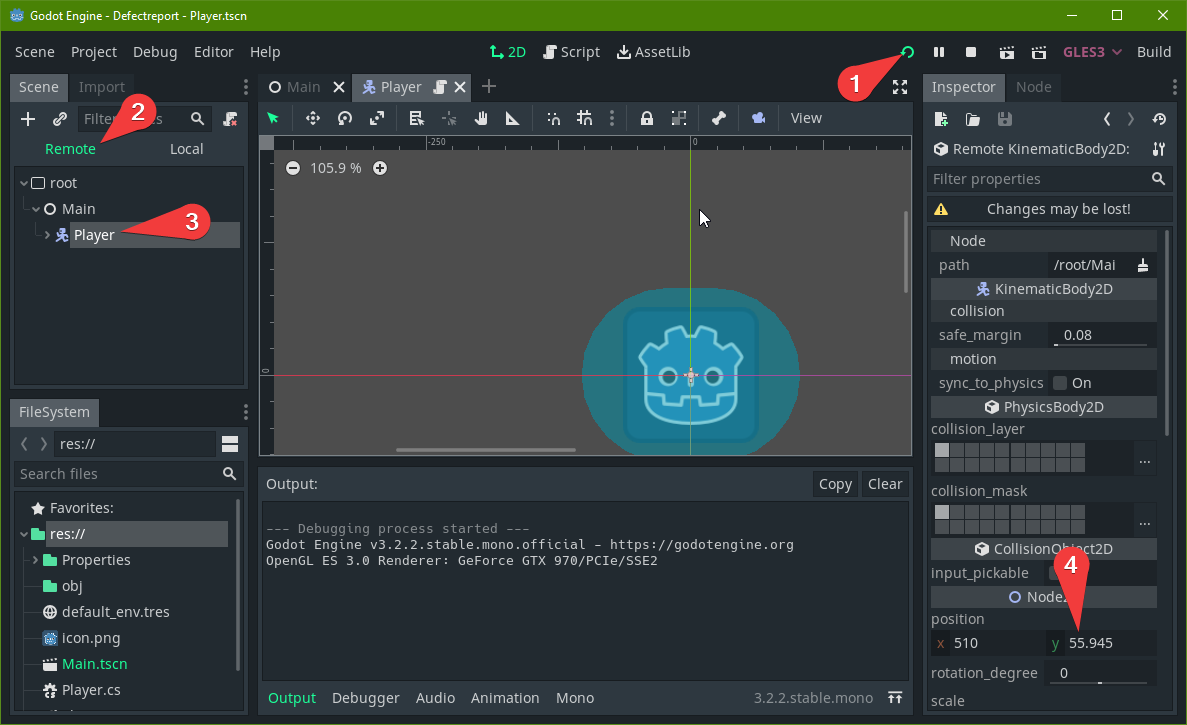Switch to Pan Mode in the canvas toolbar
Screen dimensions: 1187x725
click(483, 118)
